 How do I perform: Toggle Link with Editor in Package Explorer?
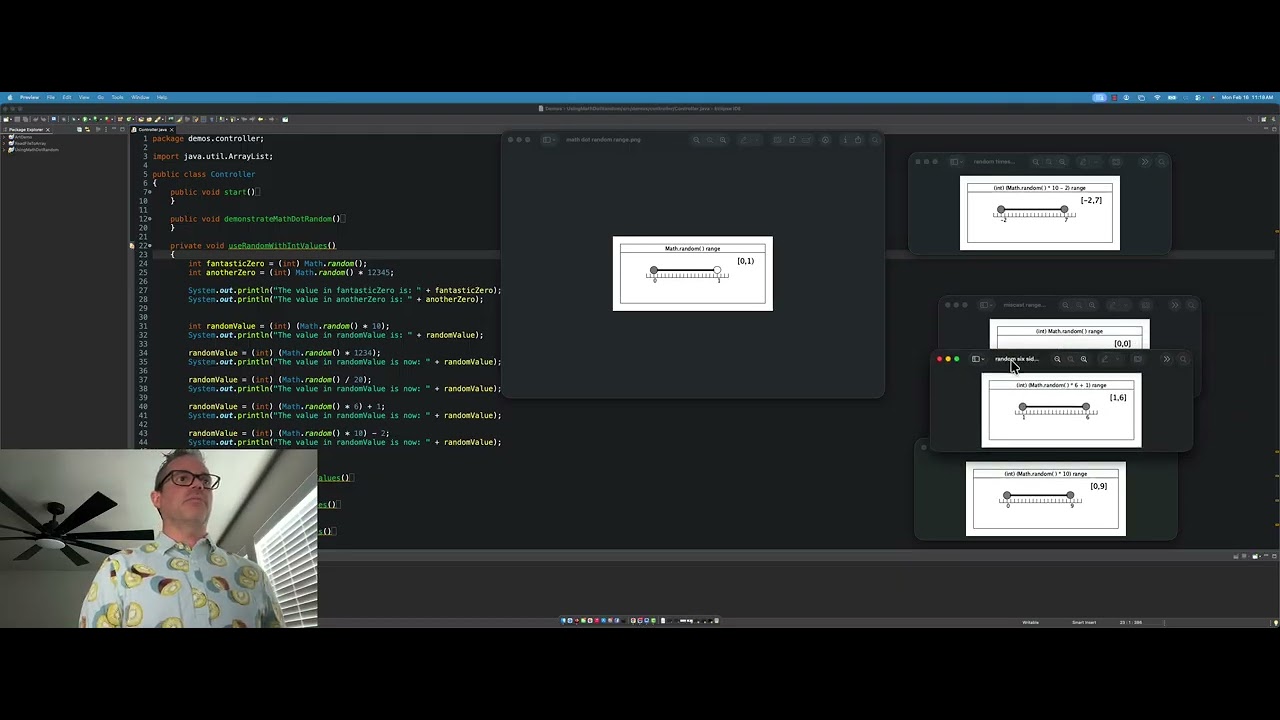87,129
